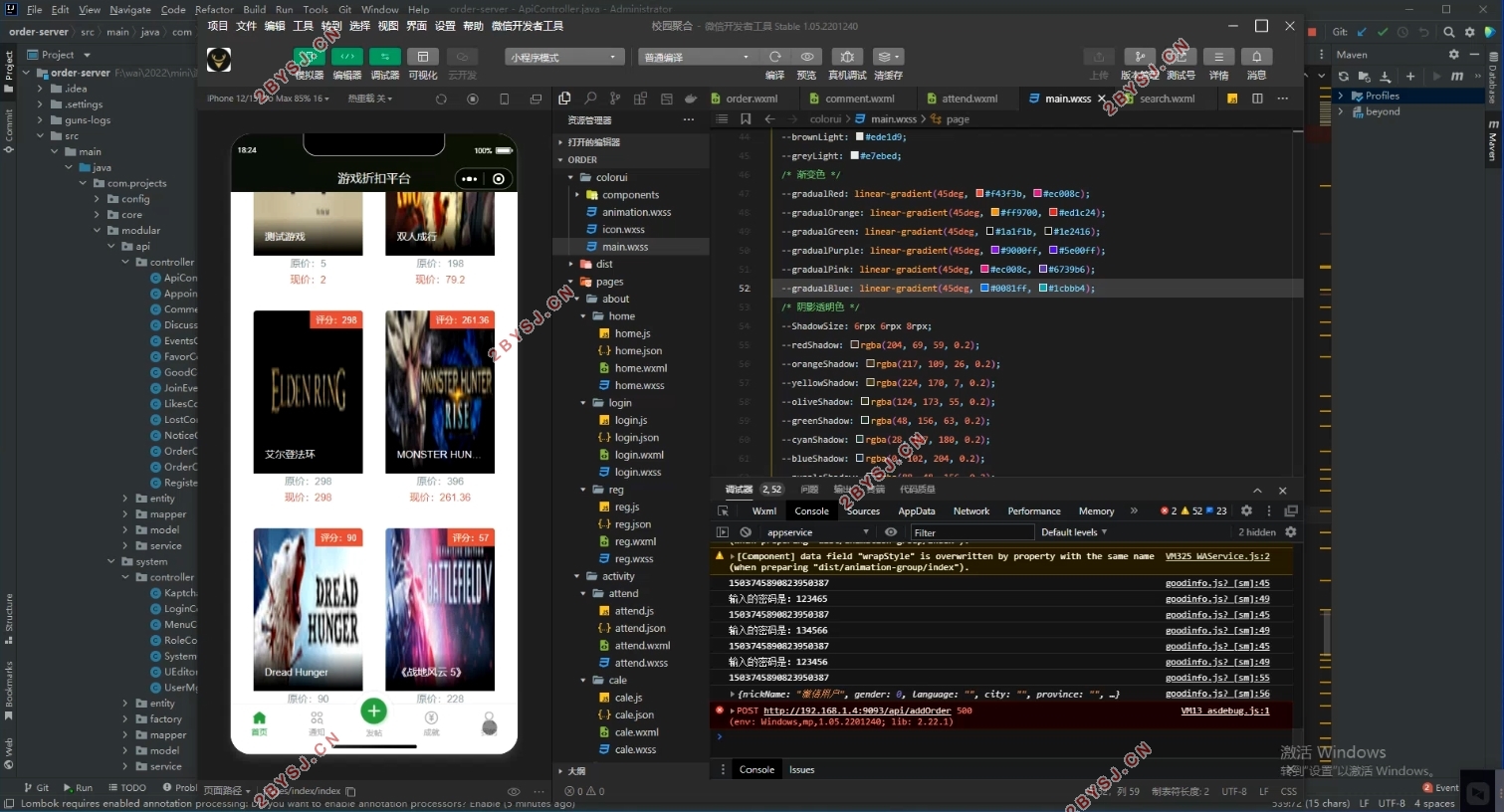Image resolution: width=1504 pixels, height=812 pixels.
Task: Open the 热重载 hot reload dropdown
Action: [370, 99]
